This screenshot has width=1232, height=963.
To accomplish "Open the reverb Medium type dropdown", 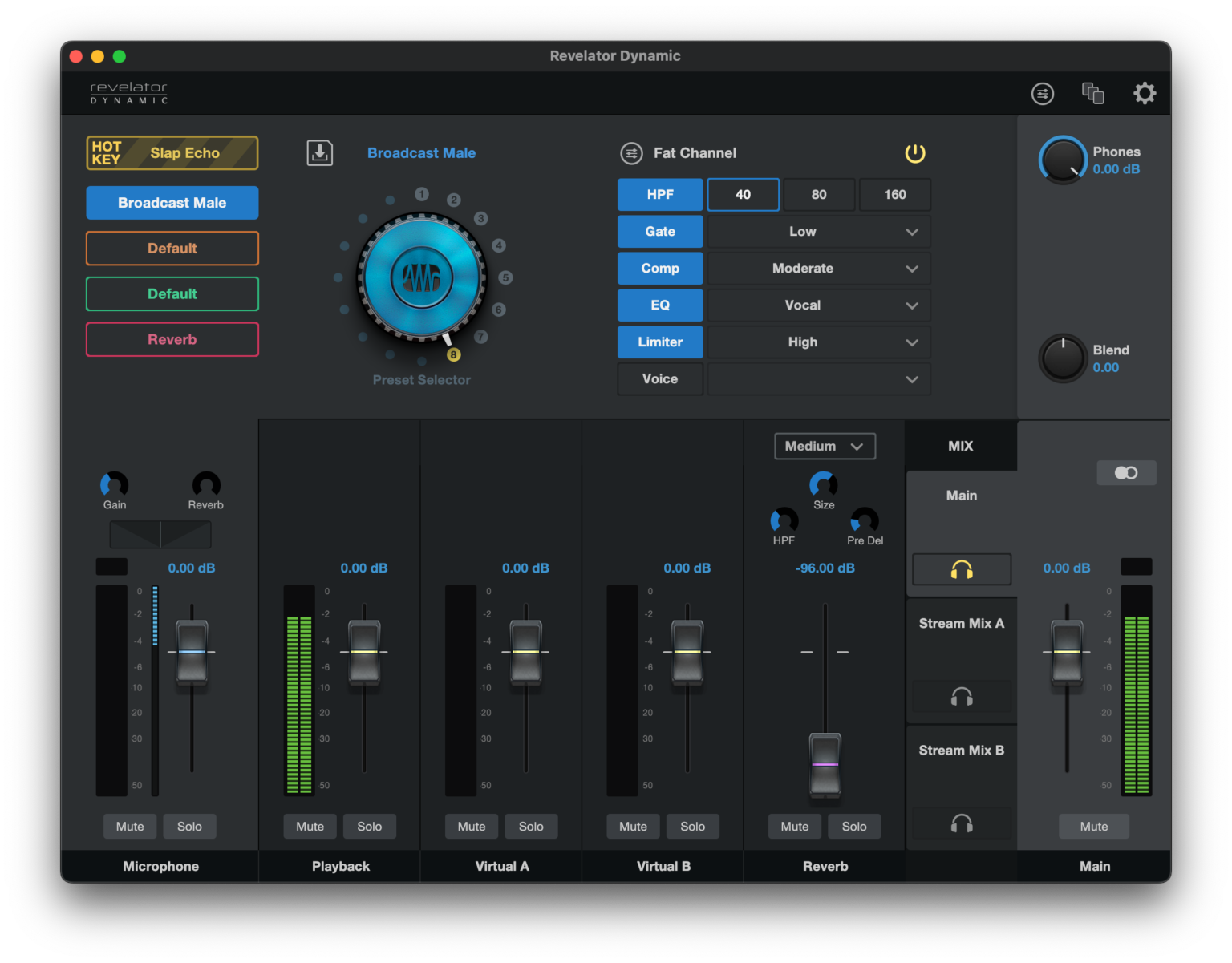I will [x=825, y=447].
